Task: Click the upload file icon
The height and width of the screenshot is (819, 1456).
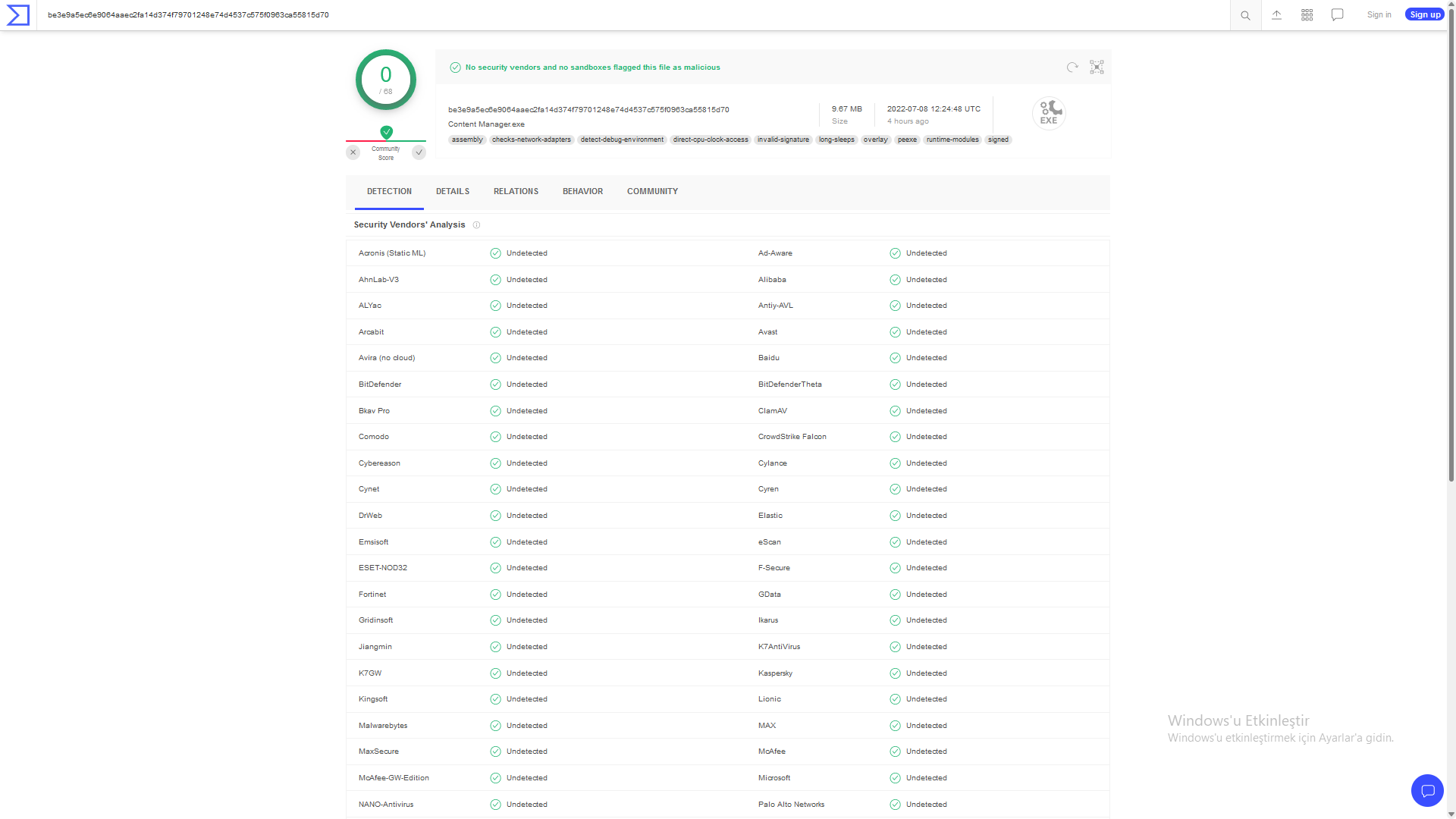Action: click(x=1276, y=15)
